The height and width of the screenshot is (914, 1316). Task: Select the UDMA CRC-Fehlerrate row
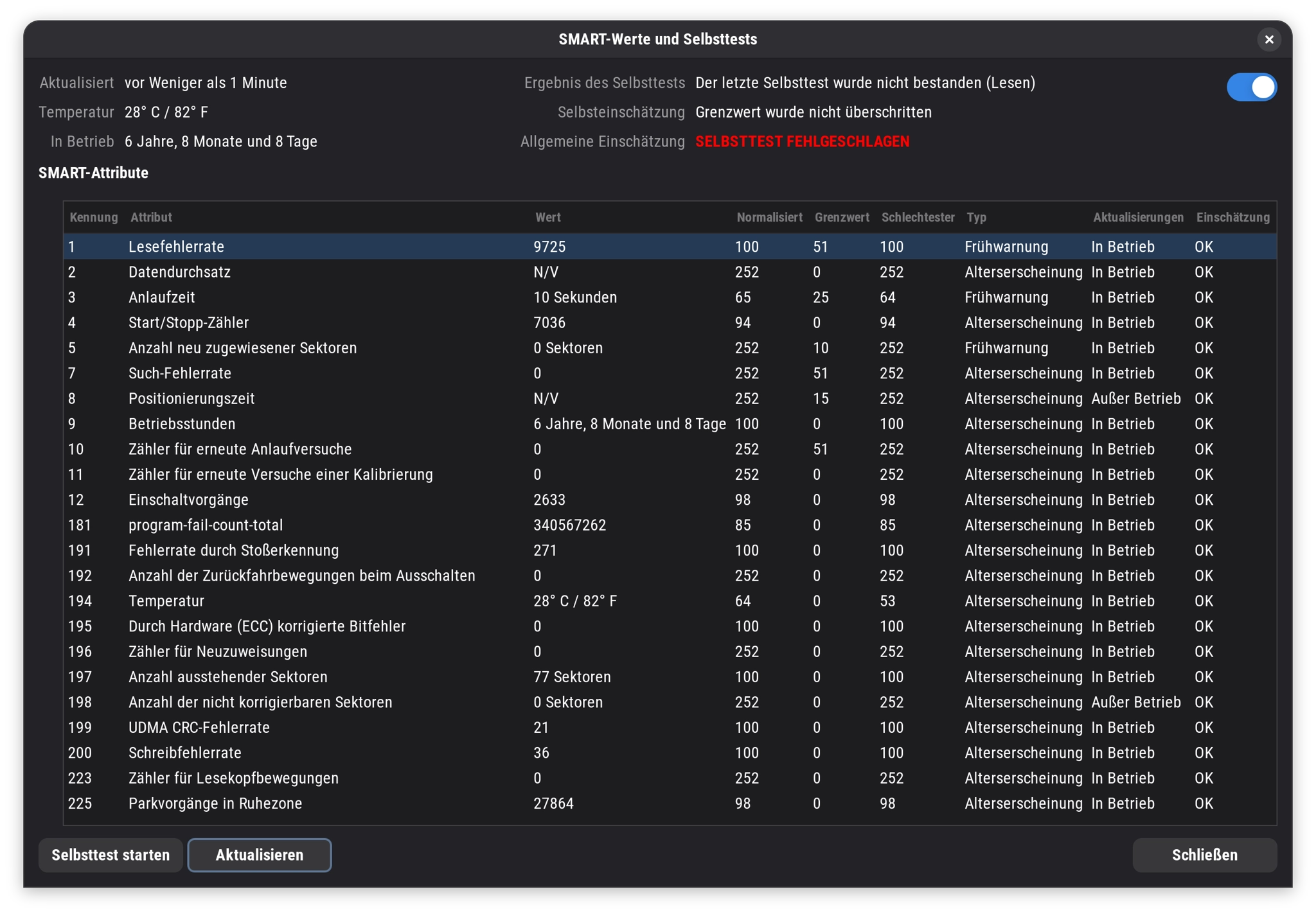point(670,727)
